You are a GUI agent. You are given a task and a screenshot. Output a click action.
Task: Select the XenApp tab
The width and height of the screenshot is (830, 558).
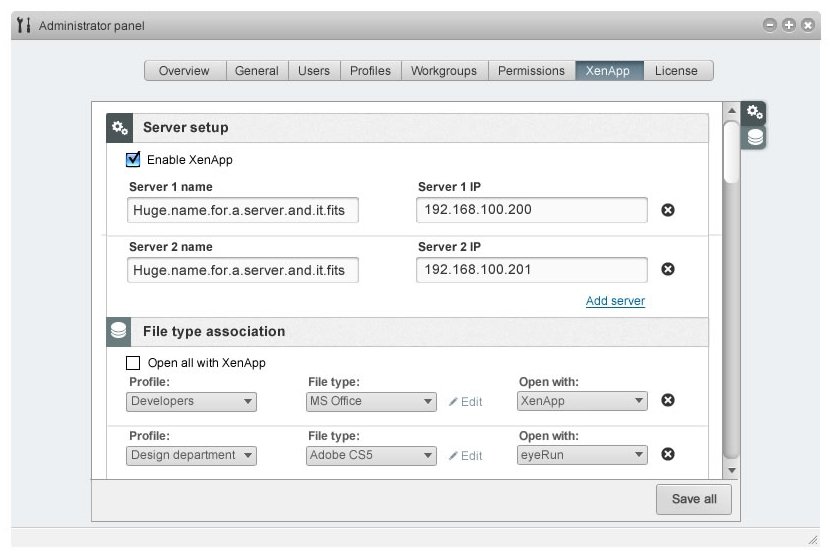[x=609, y=70]
